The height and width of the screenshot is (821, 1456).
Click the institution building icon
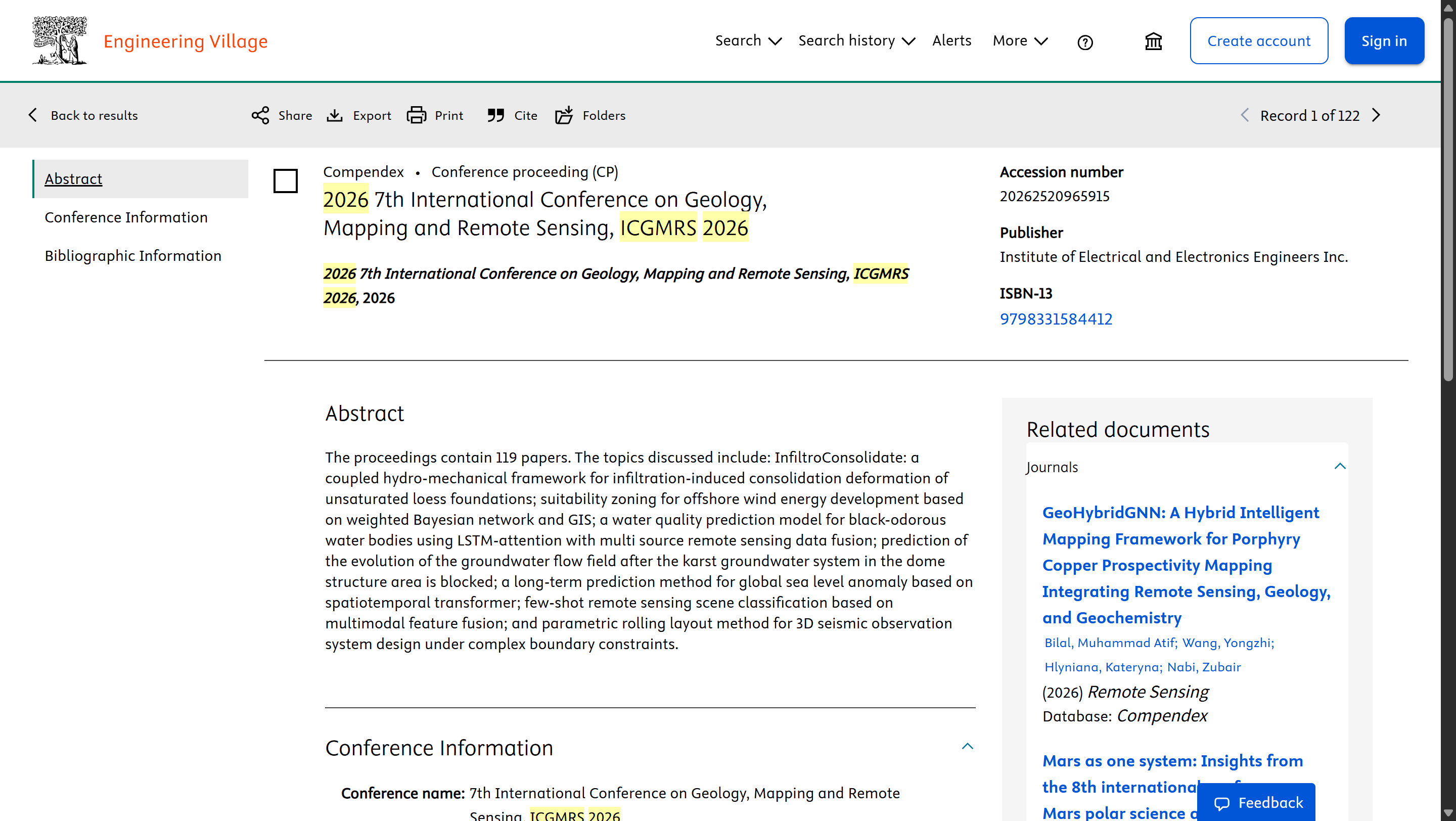click(x=1153, y=41)
